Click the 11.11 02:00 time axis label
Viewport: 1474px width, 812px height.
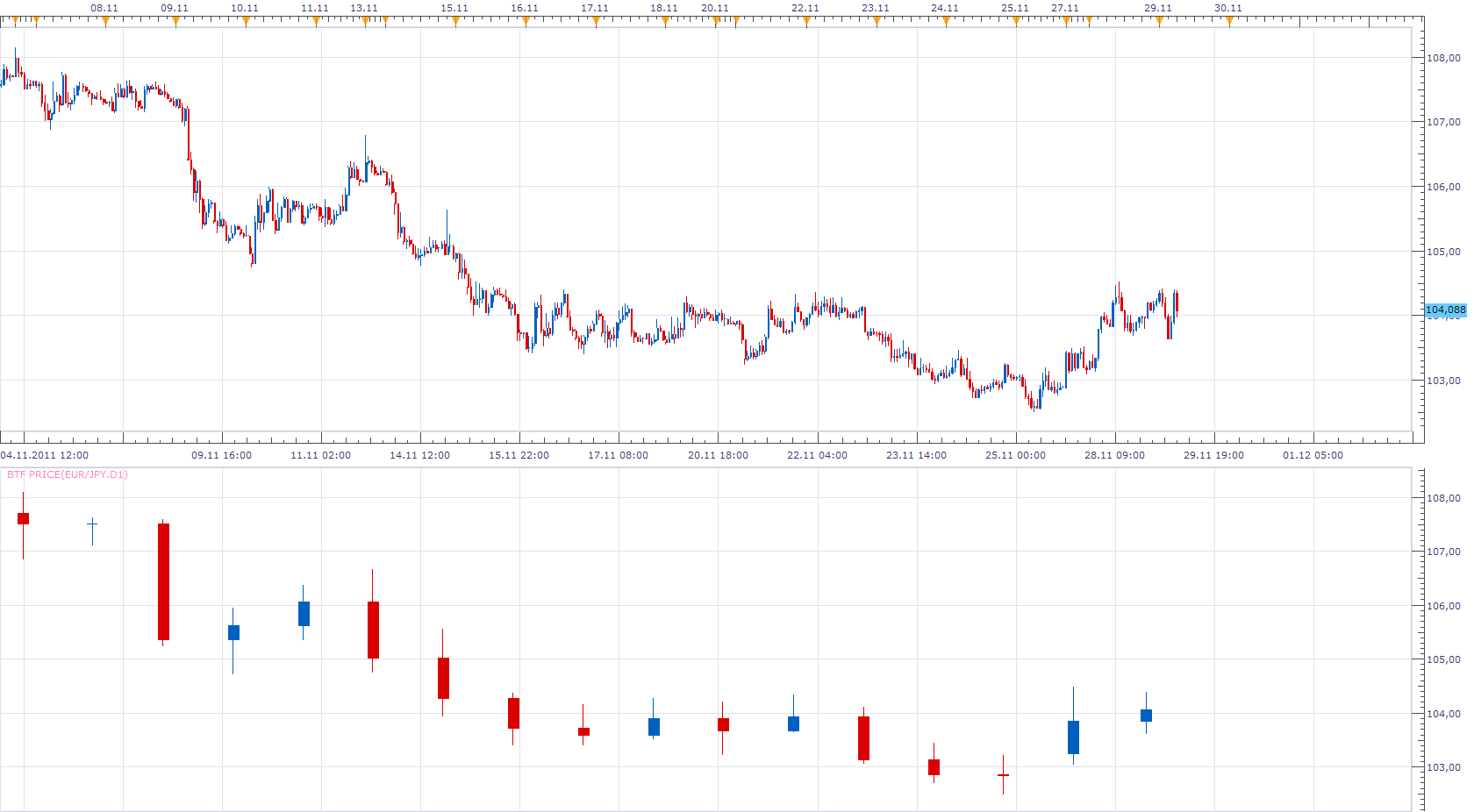[x=321, y=455]
